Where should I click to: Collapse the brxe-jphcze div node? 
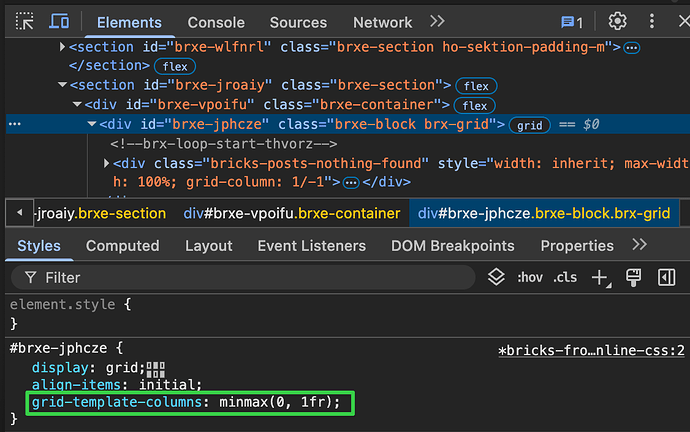[x=92, y=125]
